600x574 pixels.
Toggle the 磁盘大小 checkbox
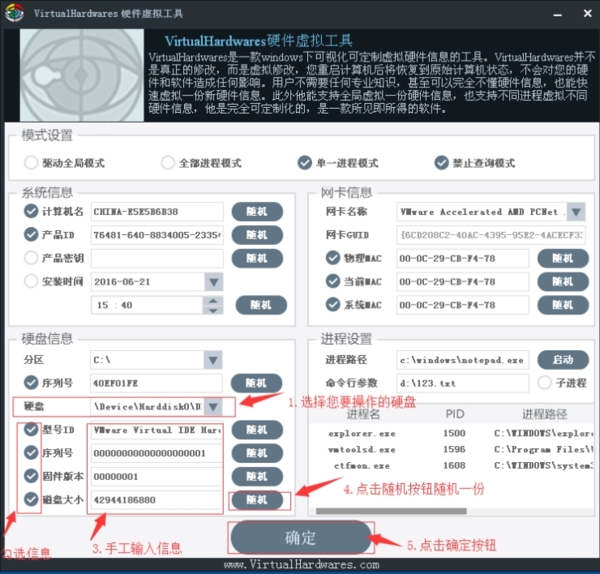click(x=31, y=499)
